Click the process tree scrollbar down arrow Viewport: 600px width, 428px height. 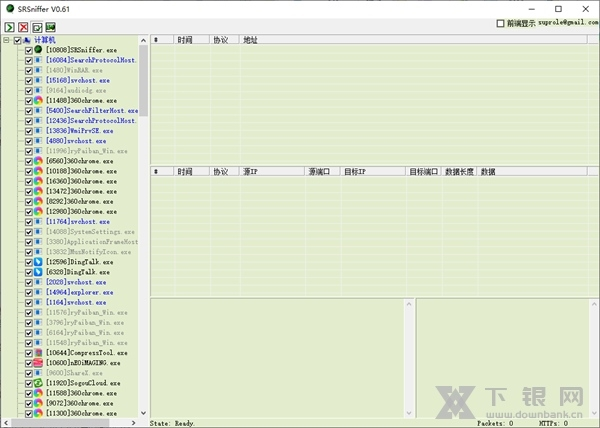[143, 412]
